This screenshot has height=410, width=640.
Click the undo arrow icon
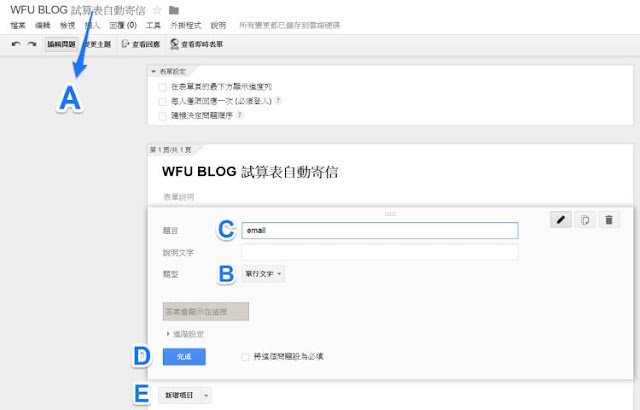[16, 44]
